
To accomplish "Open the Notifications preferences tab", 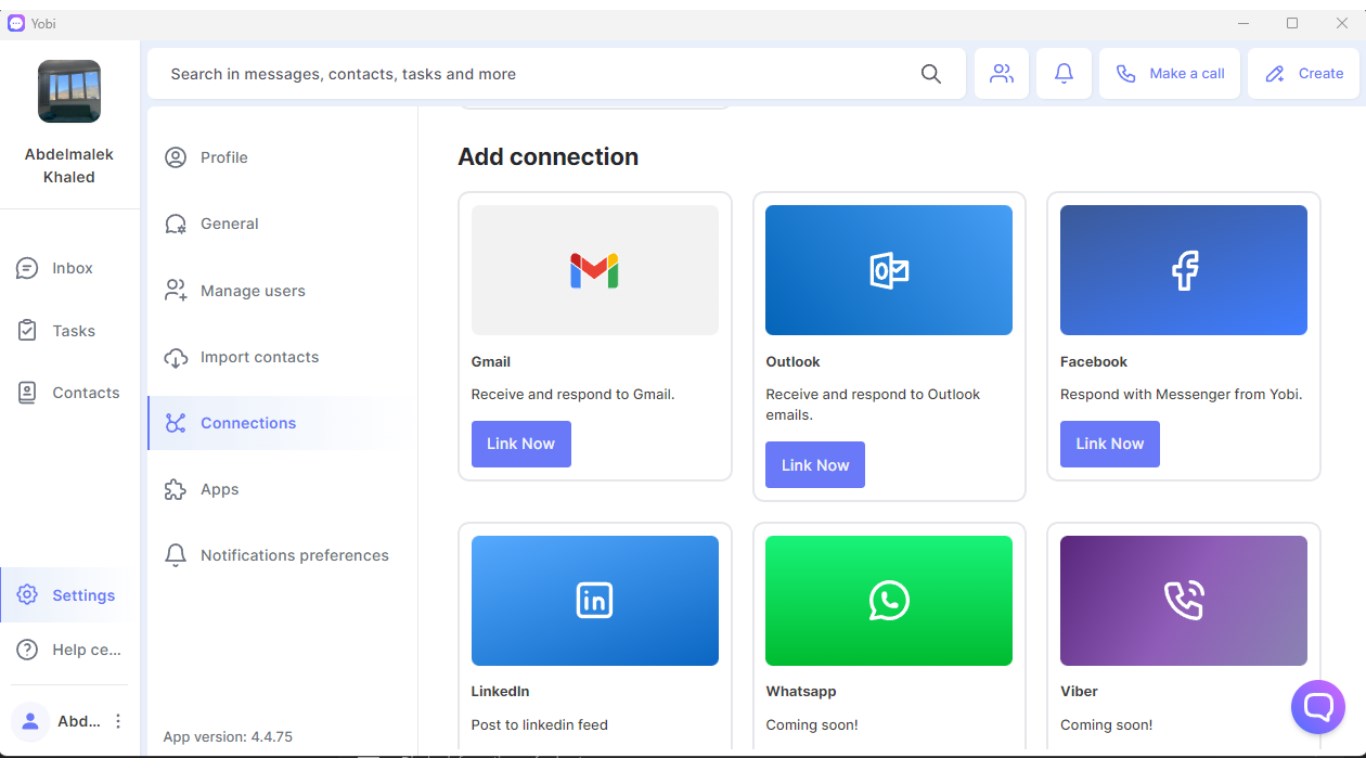I will (282, 555).
